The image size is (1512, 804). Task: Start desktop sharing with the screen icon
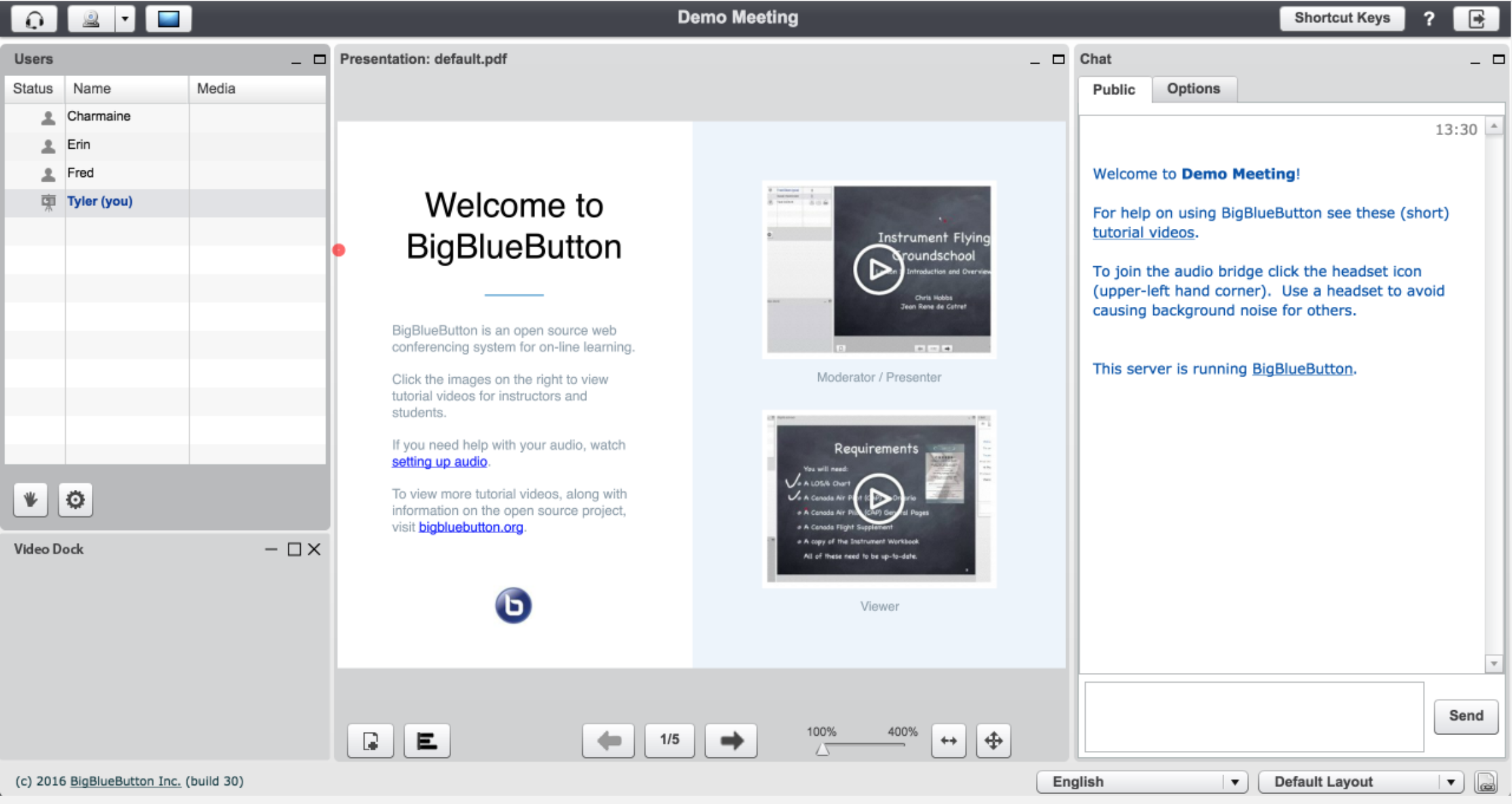coord(169,19)
